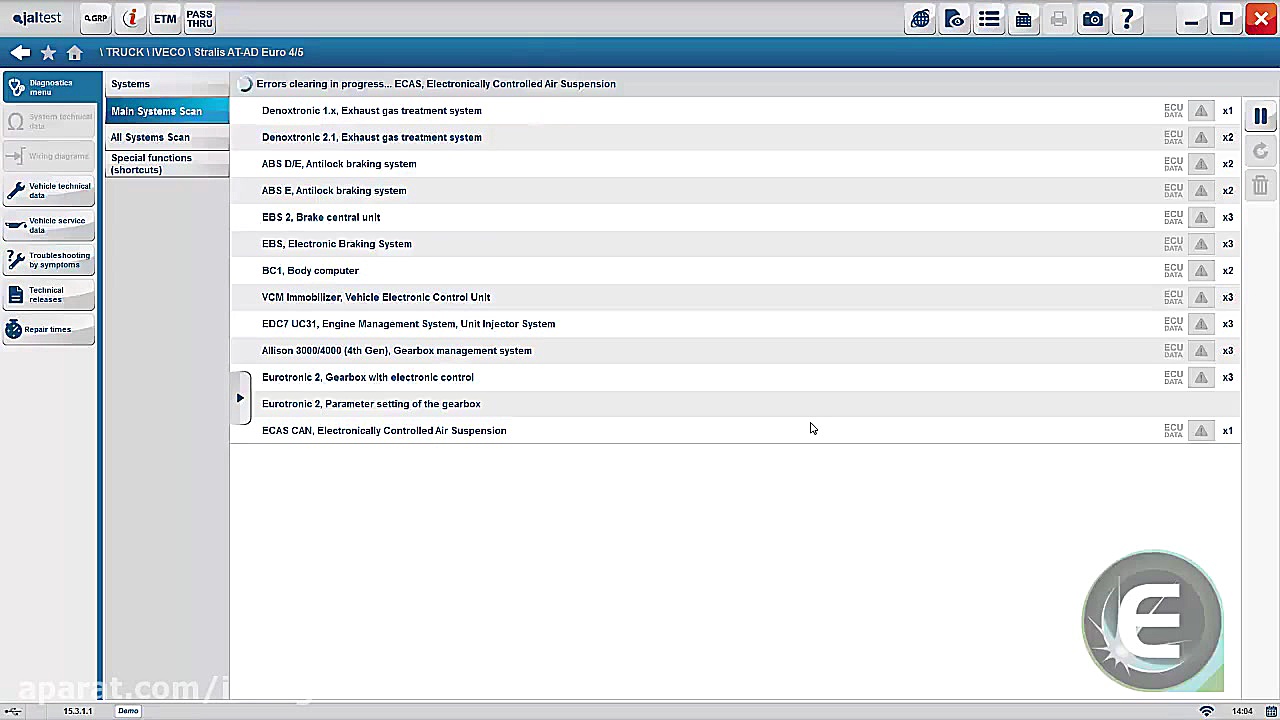Open Wiring diagrams
This screenshot has width=1280, height=720.
(x=49, y=156)
